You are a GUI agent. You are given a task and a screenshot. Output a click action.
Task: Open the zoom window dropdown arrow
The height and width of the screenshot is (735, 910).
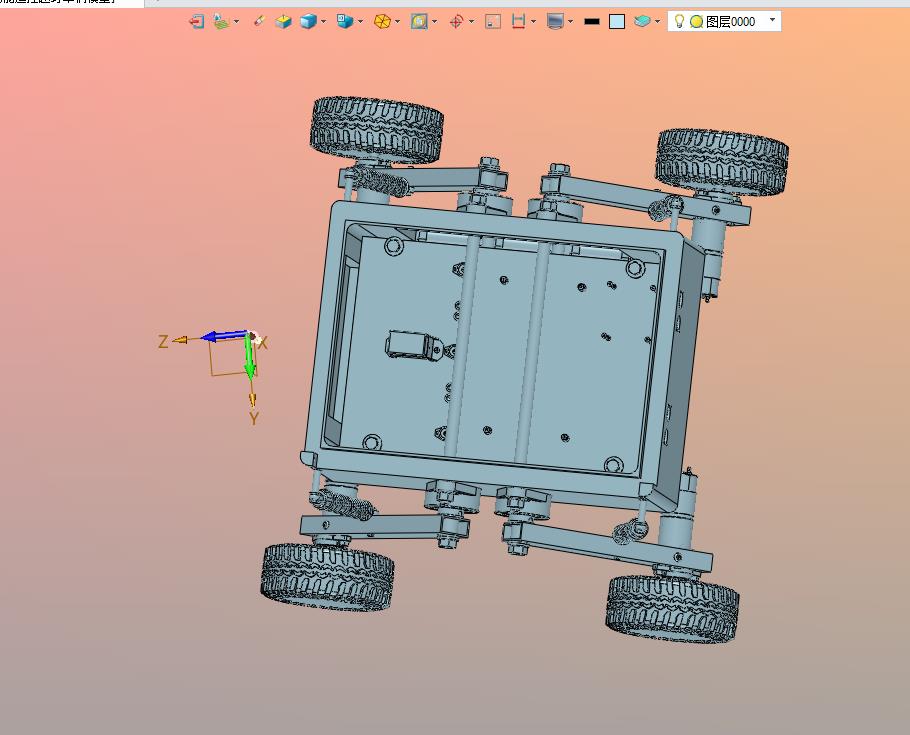point(435,22)
